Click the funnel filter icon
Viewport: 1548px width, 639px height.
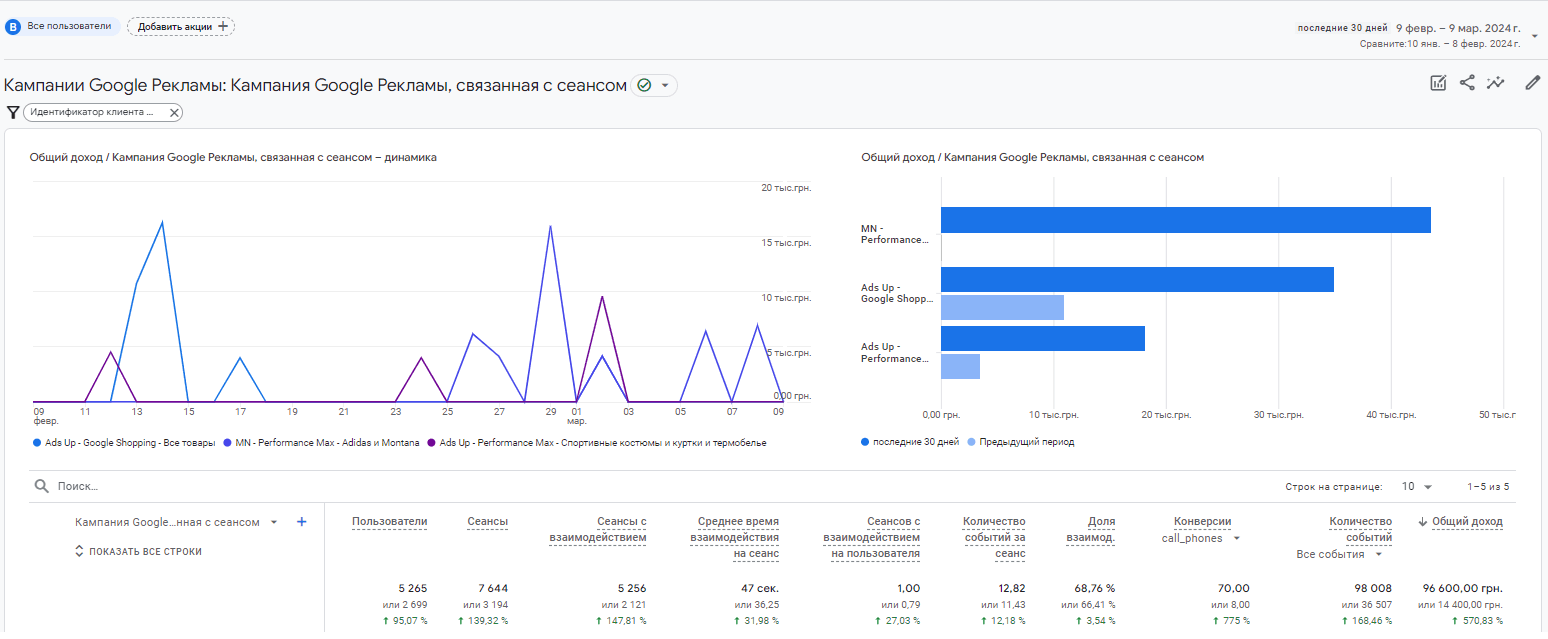tap(13, 113)
